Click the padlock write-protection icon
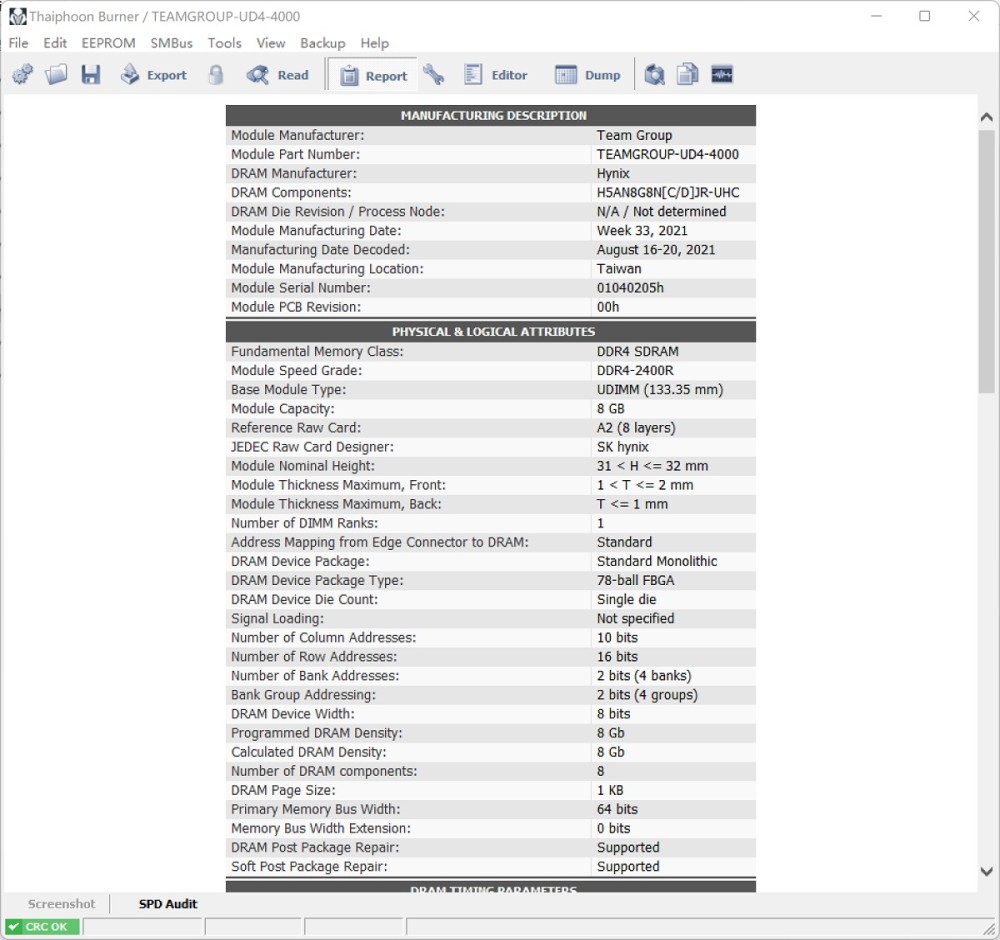This screenshot has width=1000, height=940. click(216, 75)
